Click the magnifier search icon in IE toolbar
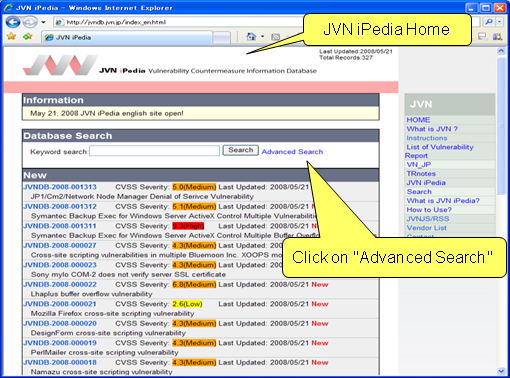510x378 pixels. [x=489, y=22]
